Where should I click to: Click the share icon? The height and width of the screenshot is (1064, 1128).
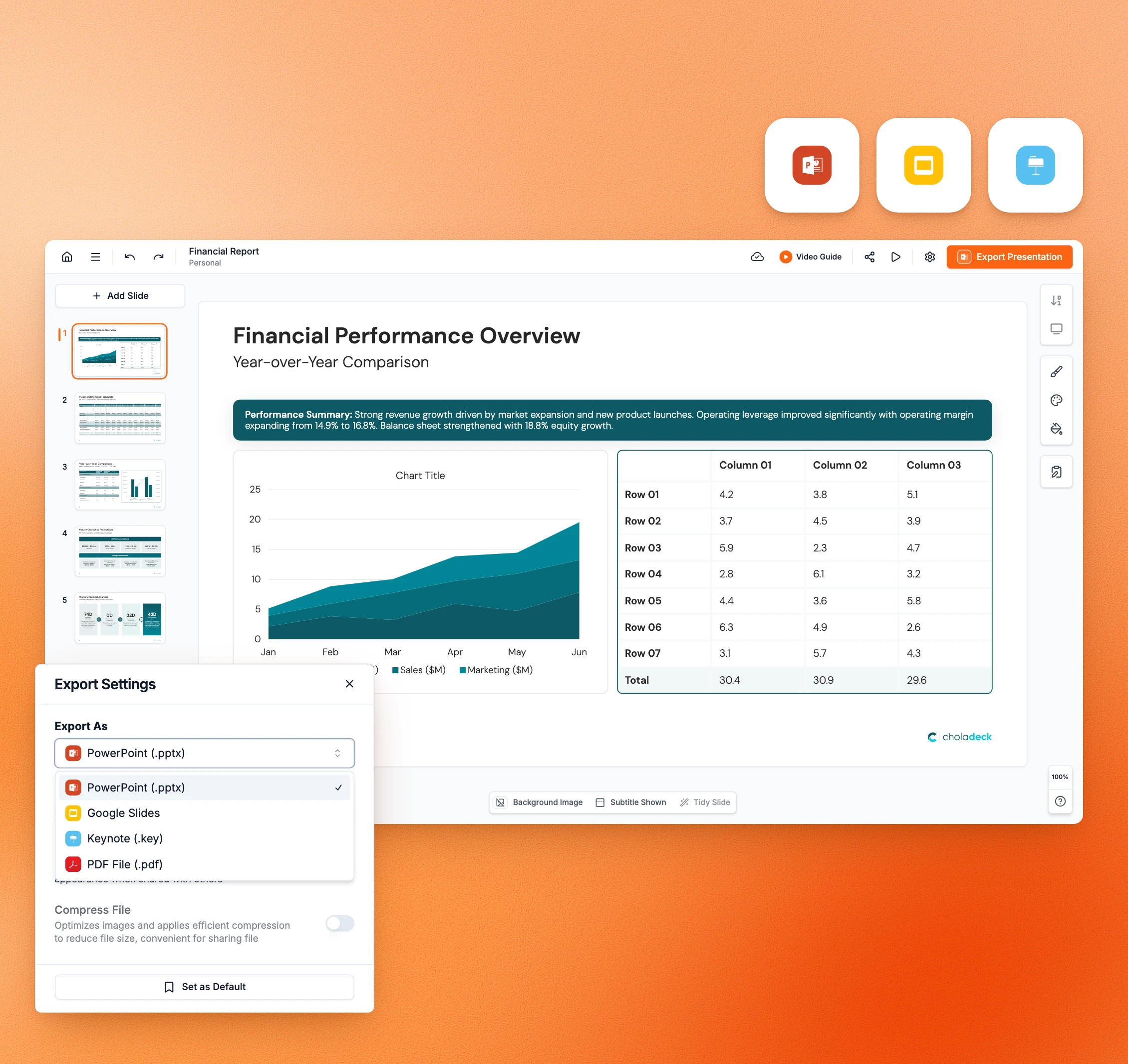(869, 257)
